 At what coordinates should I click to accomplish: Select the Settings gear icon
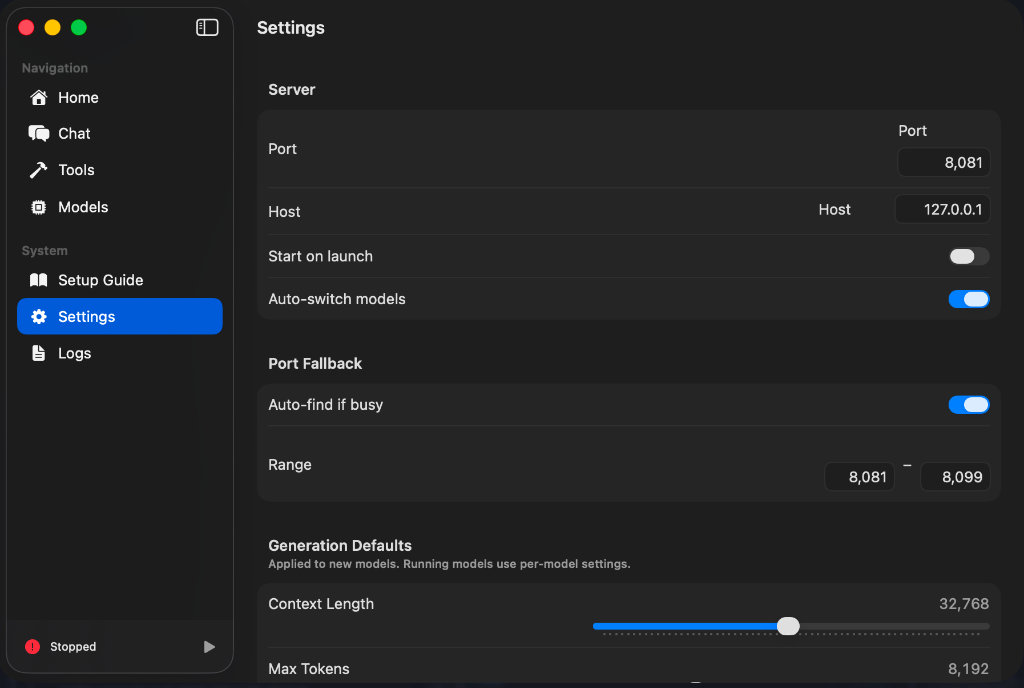[36, 316]
